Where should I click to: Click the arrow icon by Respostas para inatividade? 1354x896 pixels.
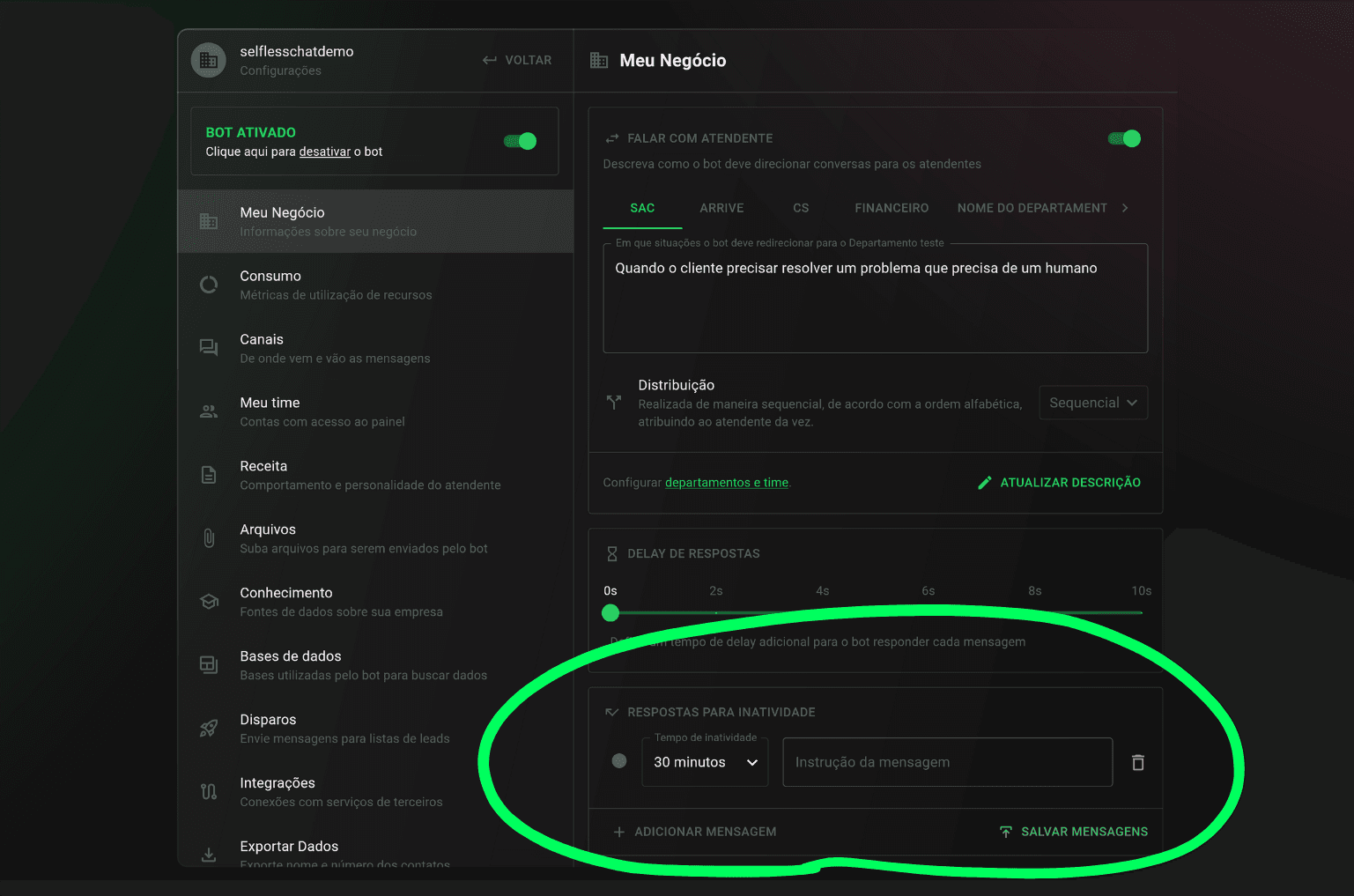612,712
